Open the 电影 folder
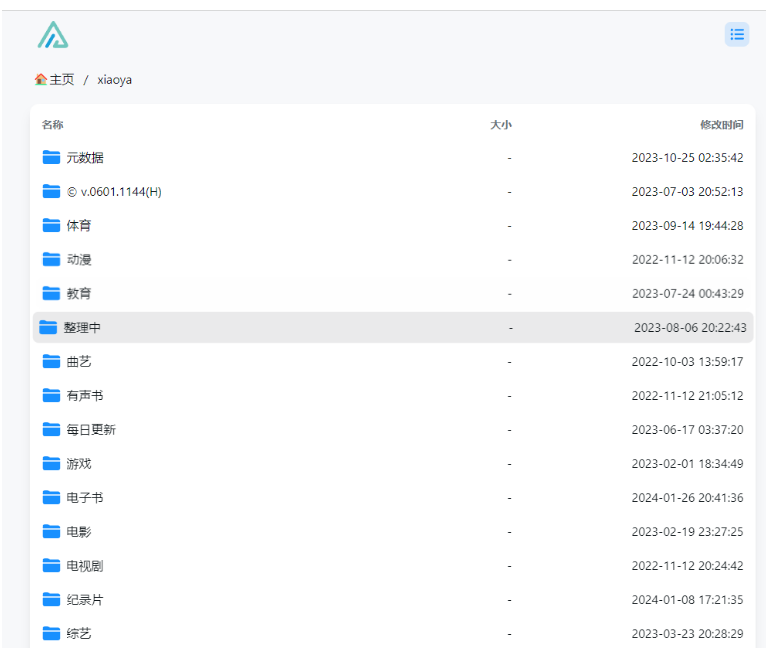The height and width of the screenshot is (651, 766). coord(79,532)
